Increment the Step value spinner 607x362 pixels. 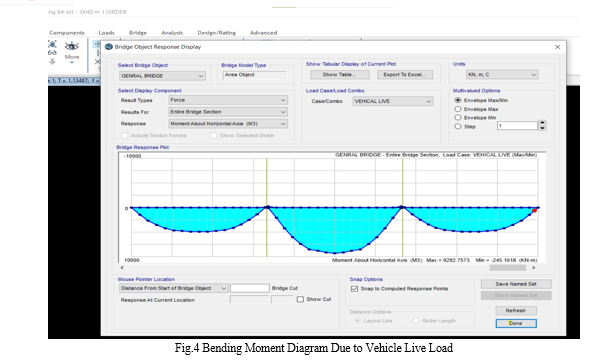point(542,123)
